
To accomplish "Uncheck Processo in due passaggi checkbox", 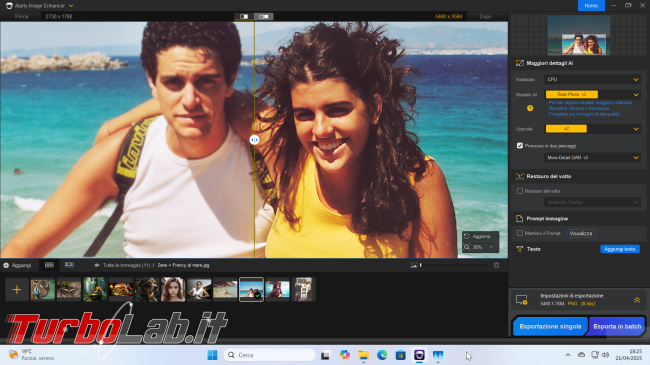I will pyautogui.click(x=519, y=146).
